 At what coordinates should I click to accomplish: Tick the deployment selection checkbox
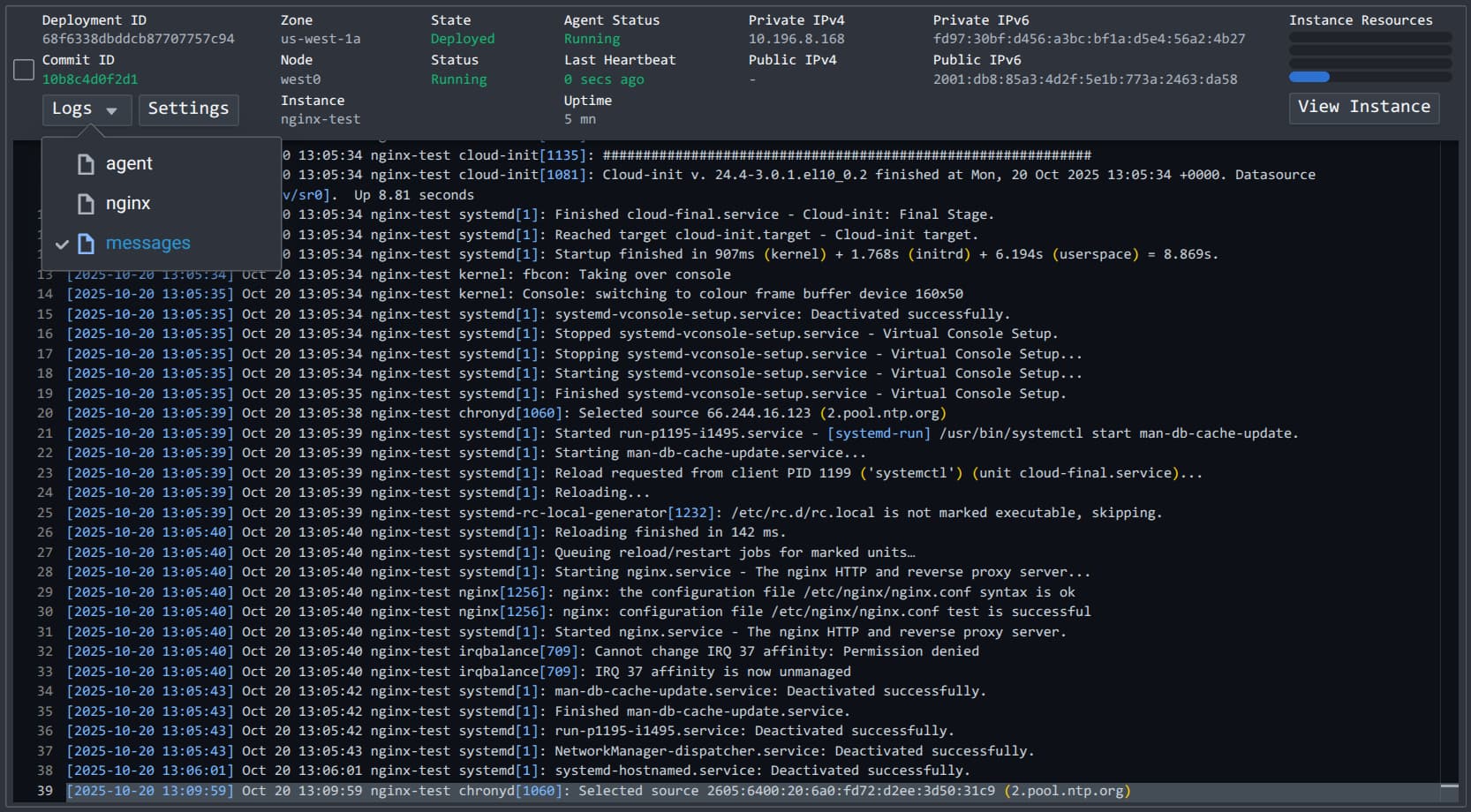(x=25, y=70)
